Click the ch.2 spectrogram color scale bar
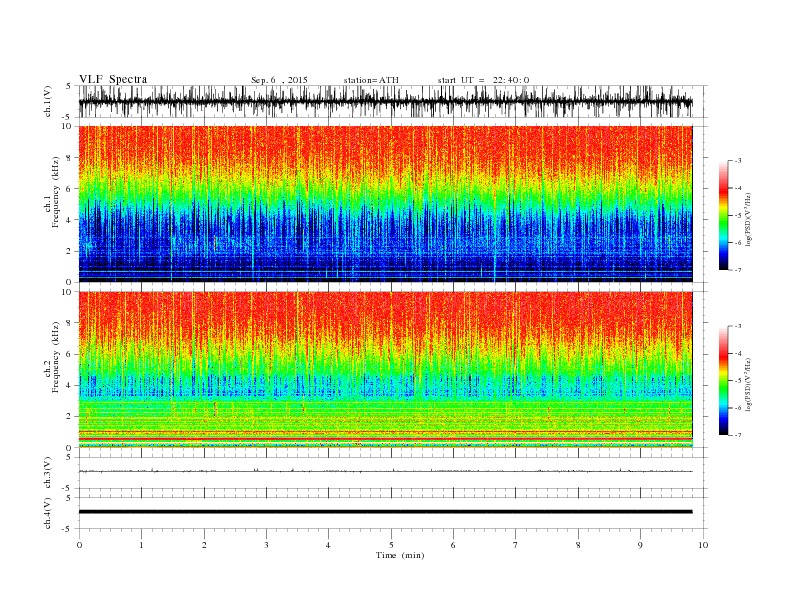This screenshot has width=792, height=612. click(723, 380)
